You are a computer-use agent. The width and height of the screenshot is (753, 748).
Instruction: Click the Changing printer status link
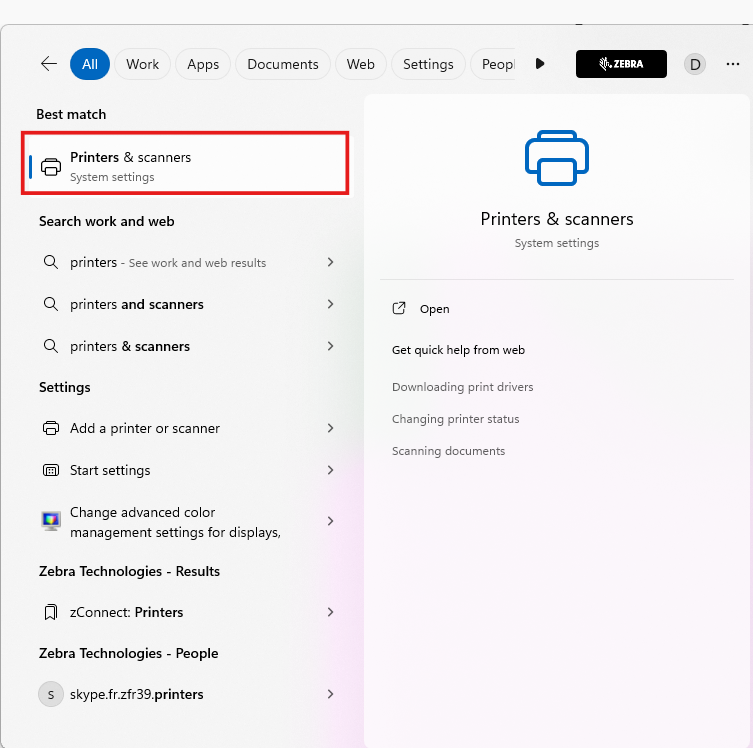(455, 419)
